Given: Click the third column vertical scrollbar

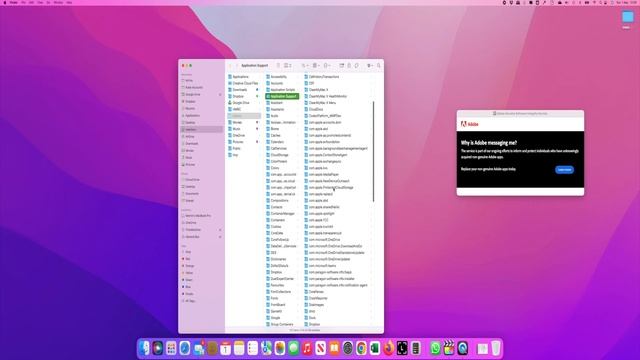Looking at the screenshot, I should (373, 151).
